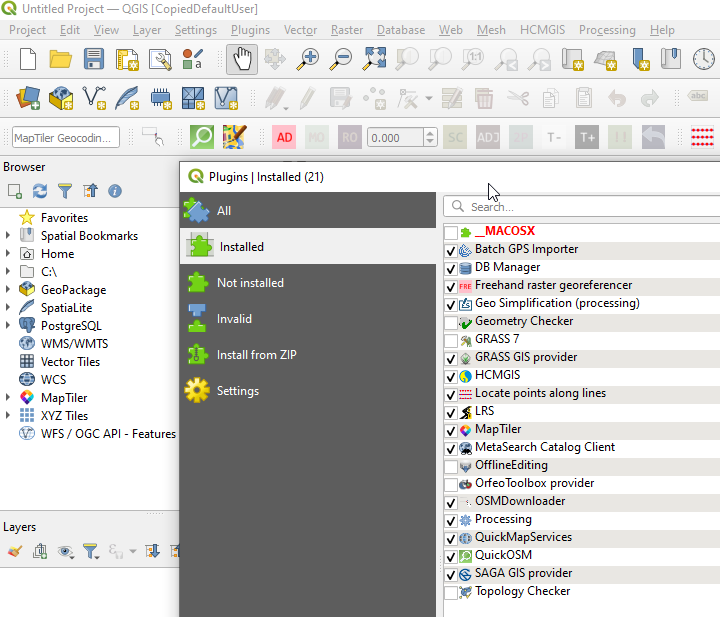Viewport: 720px width, 617px height.
Task: Expand the SpatiaLite browser node
Action: tap(8, 307)
